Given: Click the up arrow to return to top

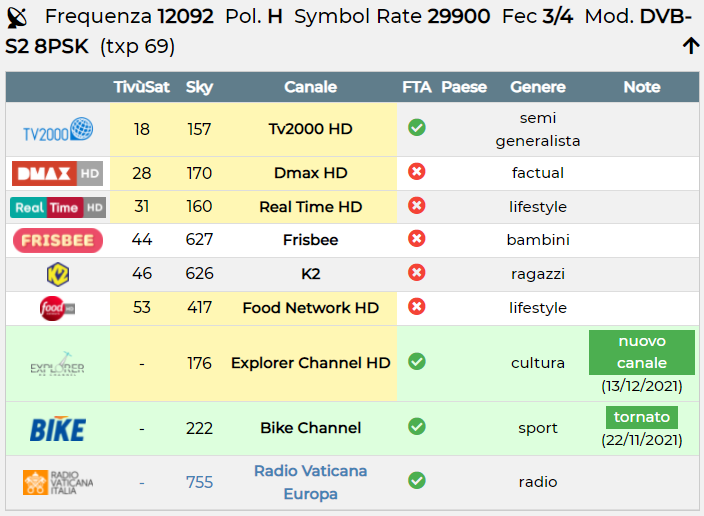Looking at the screenshot, I should coord(691,46).
